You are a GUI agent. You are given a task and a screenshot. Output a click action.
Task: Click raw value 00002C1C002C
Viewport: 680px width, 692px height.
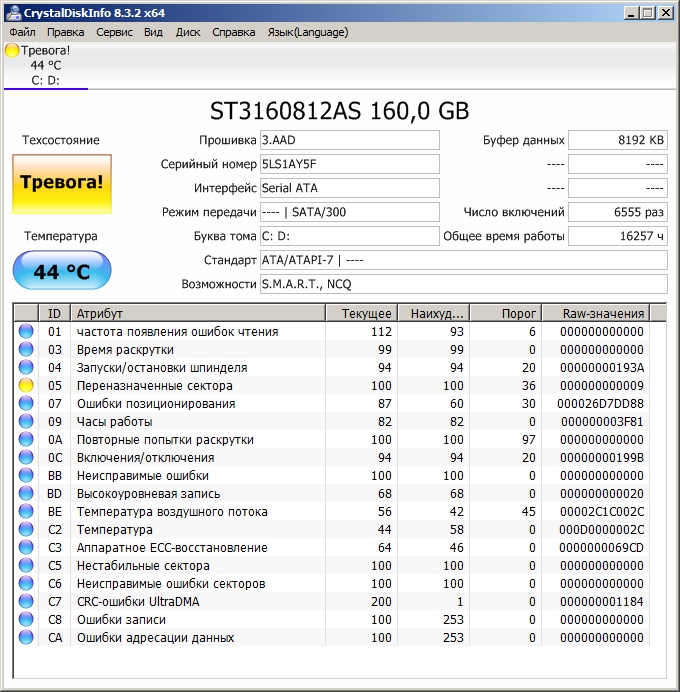pos(602,511)
